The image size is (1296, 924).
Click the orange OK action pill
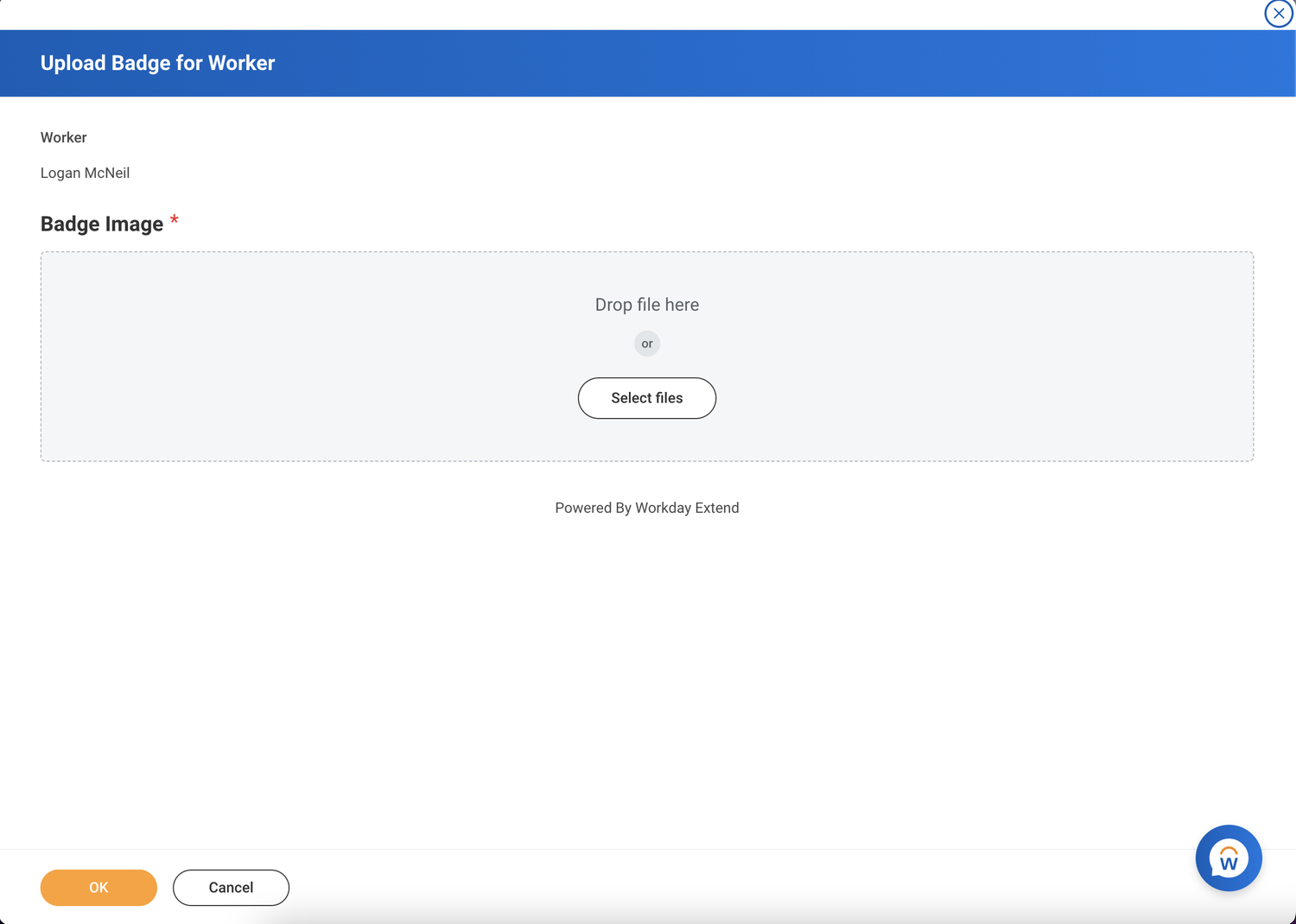(x=98, y=887)
